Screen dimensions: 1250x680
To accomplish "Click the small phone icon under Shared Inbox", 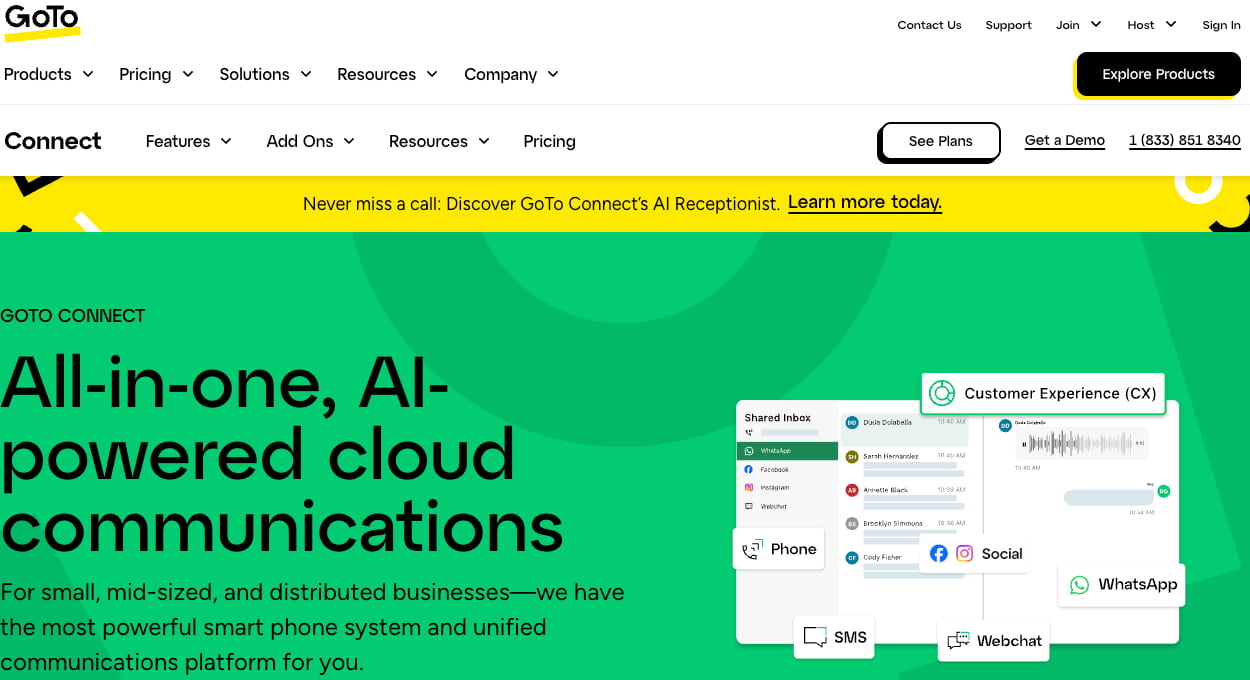I will 749,432.
